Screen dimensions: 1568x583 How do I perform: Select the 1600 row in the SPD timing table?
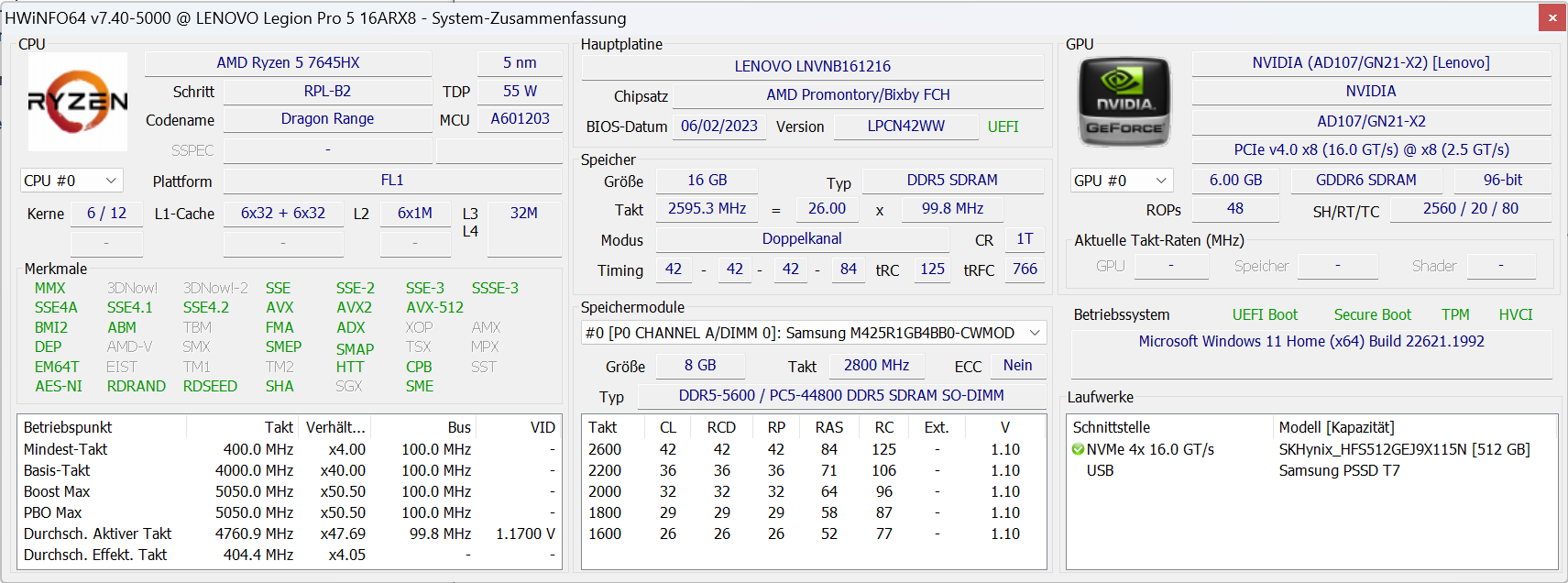point(814,533)
